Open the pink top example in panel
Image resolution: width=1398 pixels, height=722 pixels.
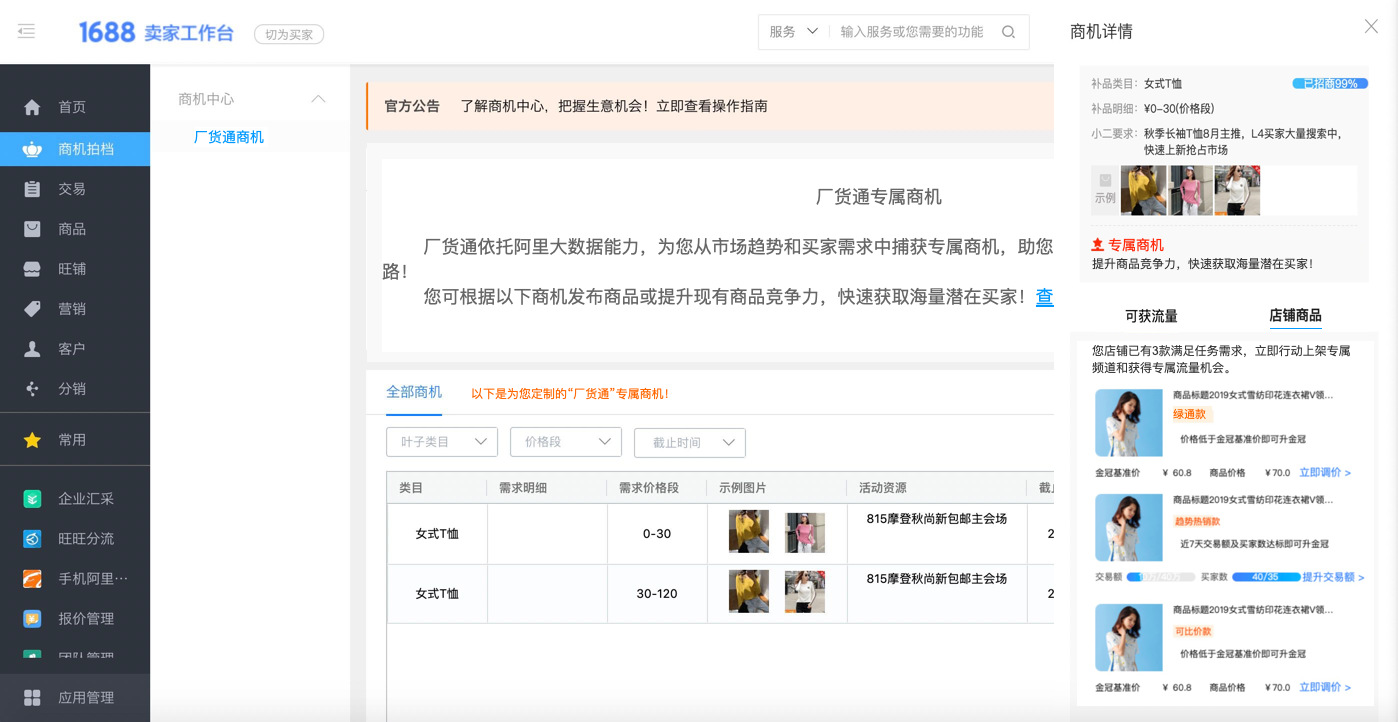1191,190
